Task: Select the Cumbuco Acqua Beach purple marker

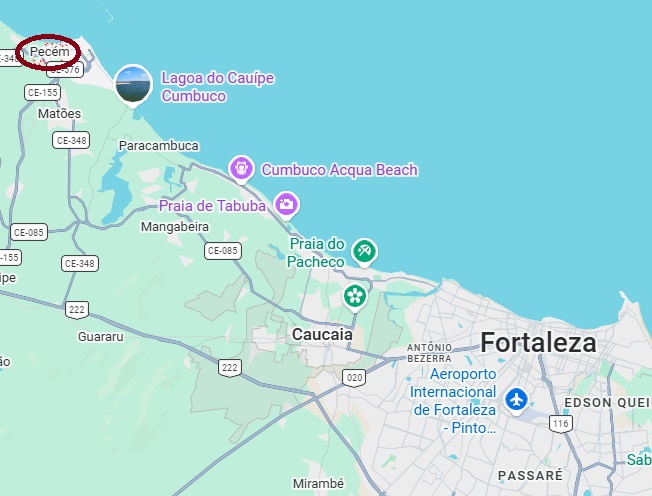Action: pos(241,169)
